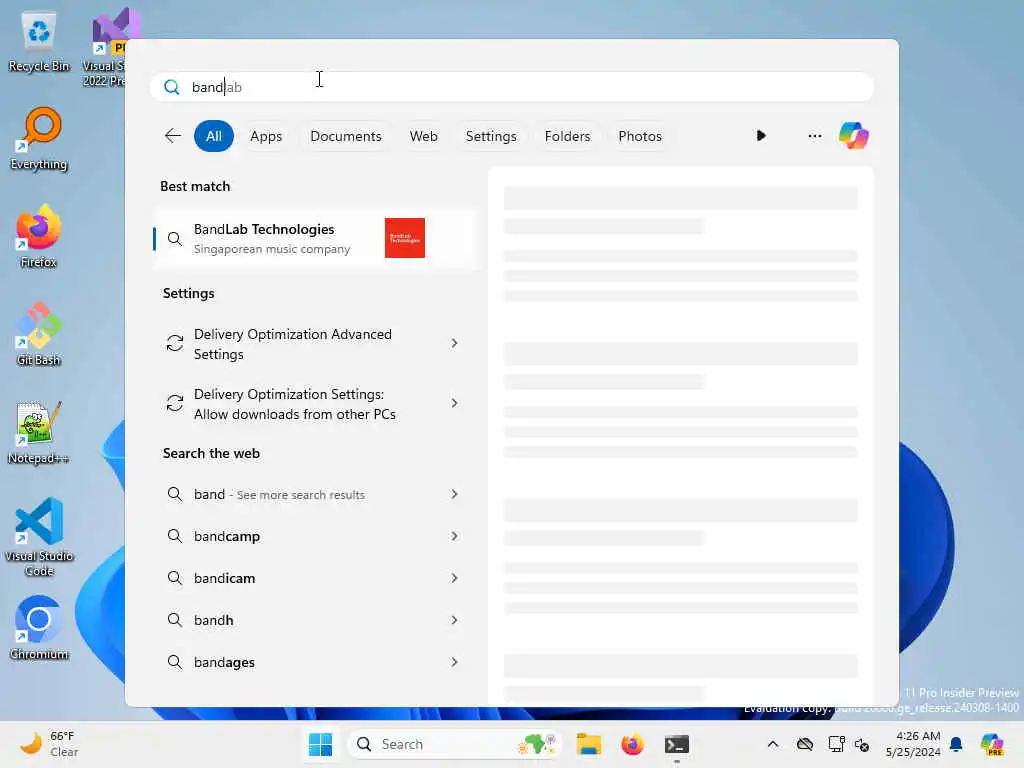Open Notepad++ desktop shortcut
Image resolution: width=1024 pixels, height=768 pixels.
[x=39, y=432]
